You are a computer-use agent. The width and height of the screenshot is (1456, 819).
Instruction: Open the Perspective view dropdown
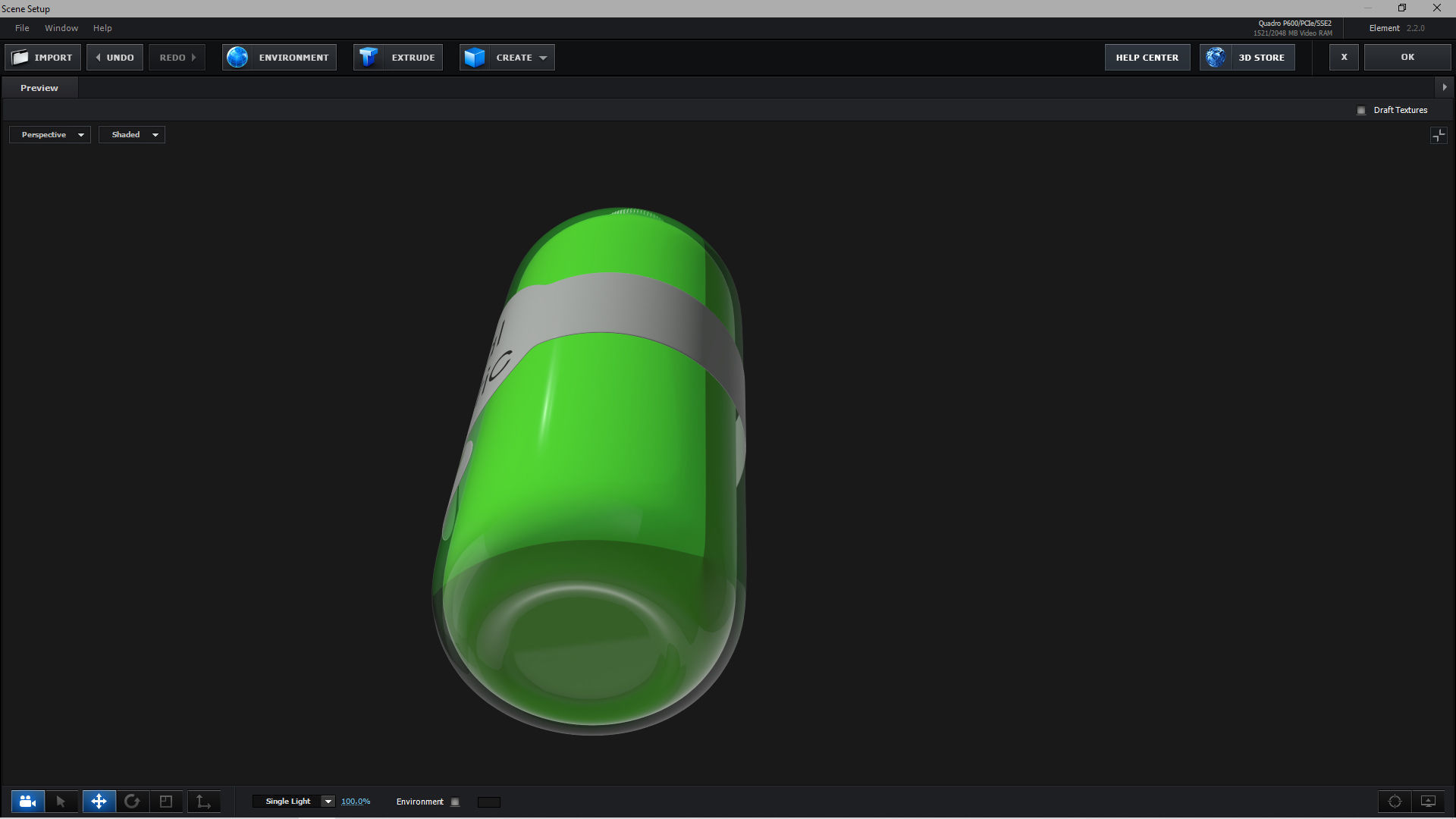50,135
